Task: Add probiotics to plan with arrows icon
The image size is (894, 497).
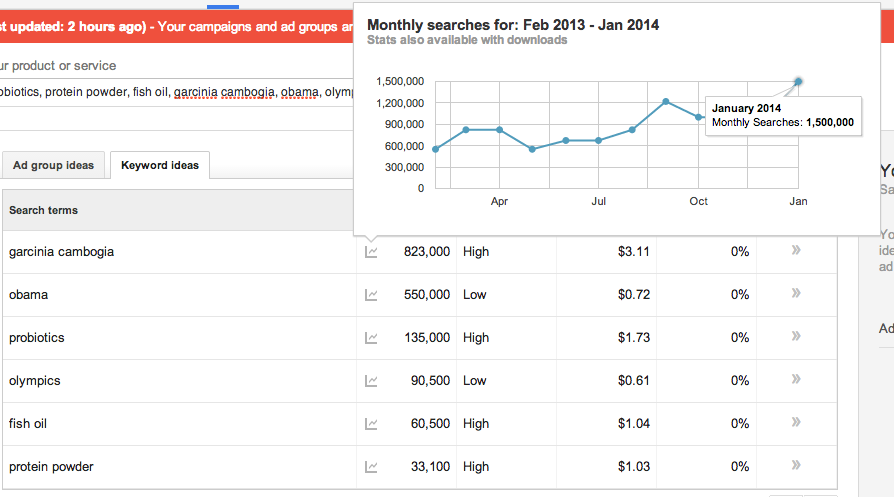Action: pos(796,336)
